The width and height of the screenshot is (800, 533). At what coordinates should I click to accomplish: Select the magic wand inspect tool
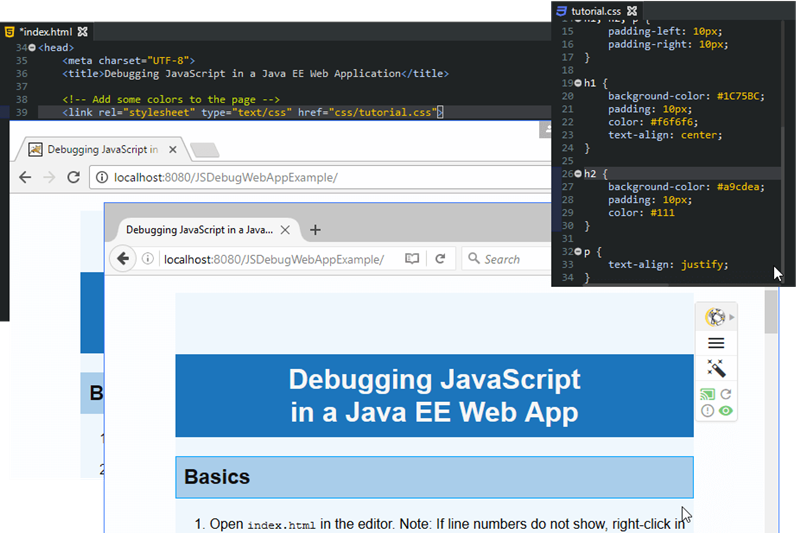point(716,368)
